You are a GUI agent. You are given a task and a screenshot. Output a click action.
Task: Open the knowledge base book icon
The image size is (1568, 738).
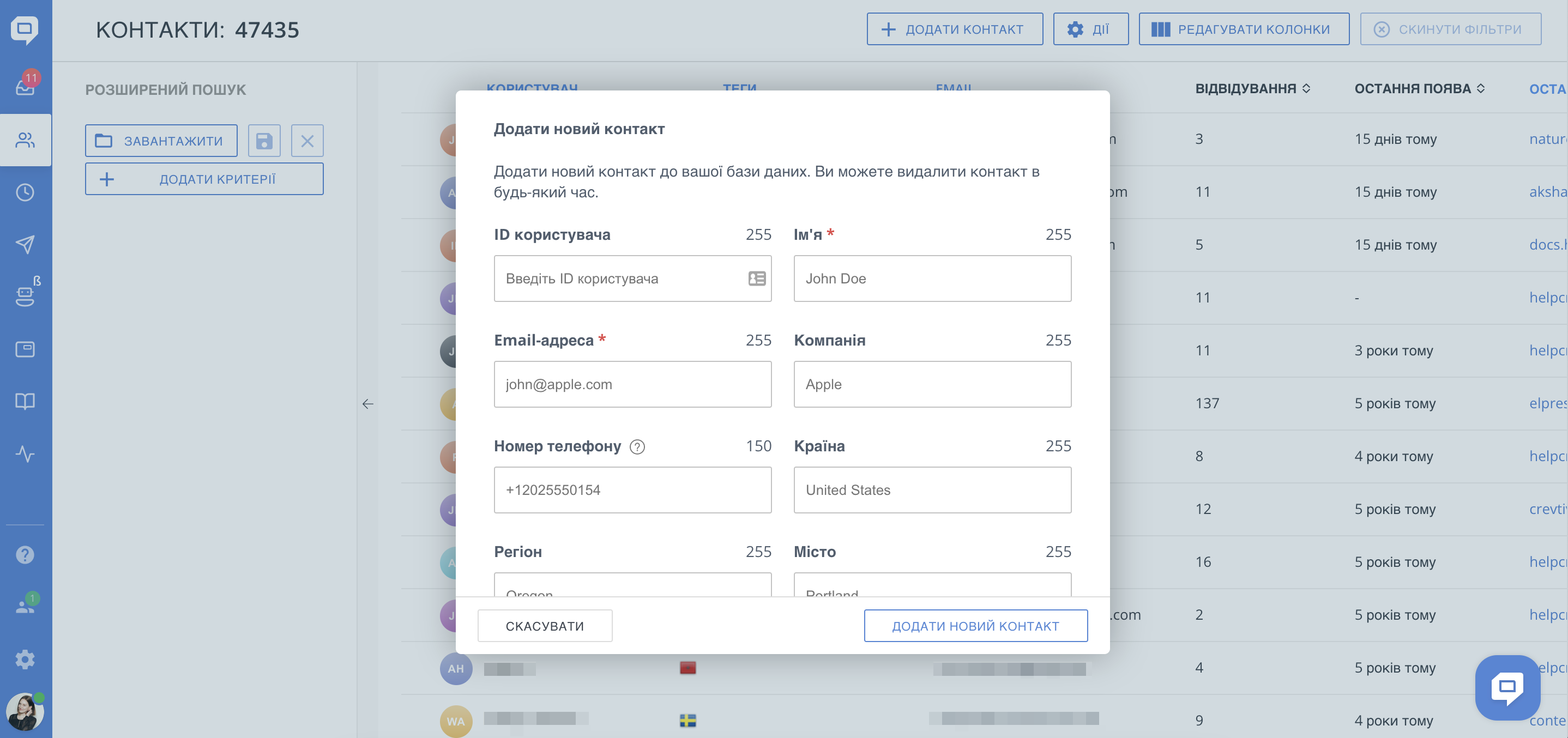[26, 402]
